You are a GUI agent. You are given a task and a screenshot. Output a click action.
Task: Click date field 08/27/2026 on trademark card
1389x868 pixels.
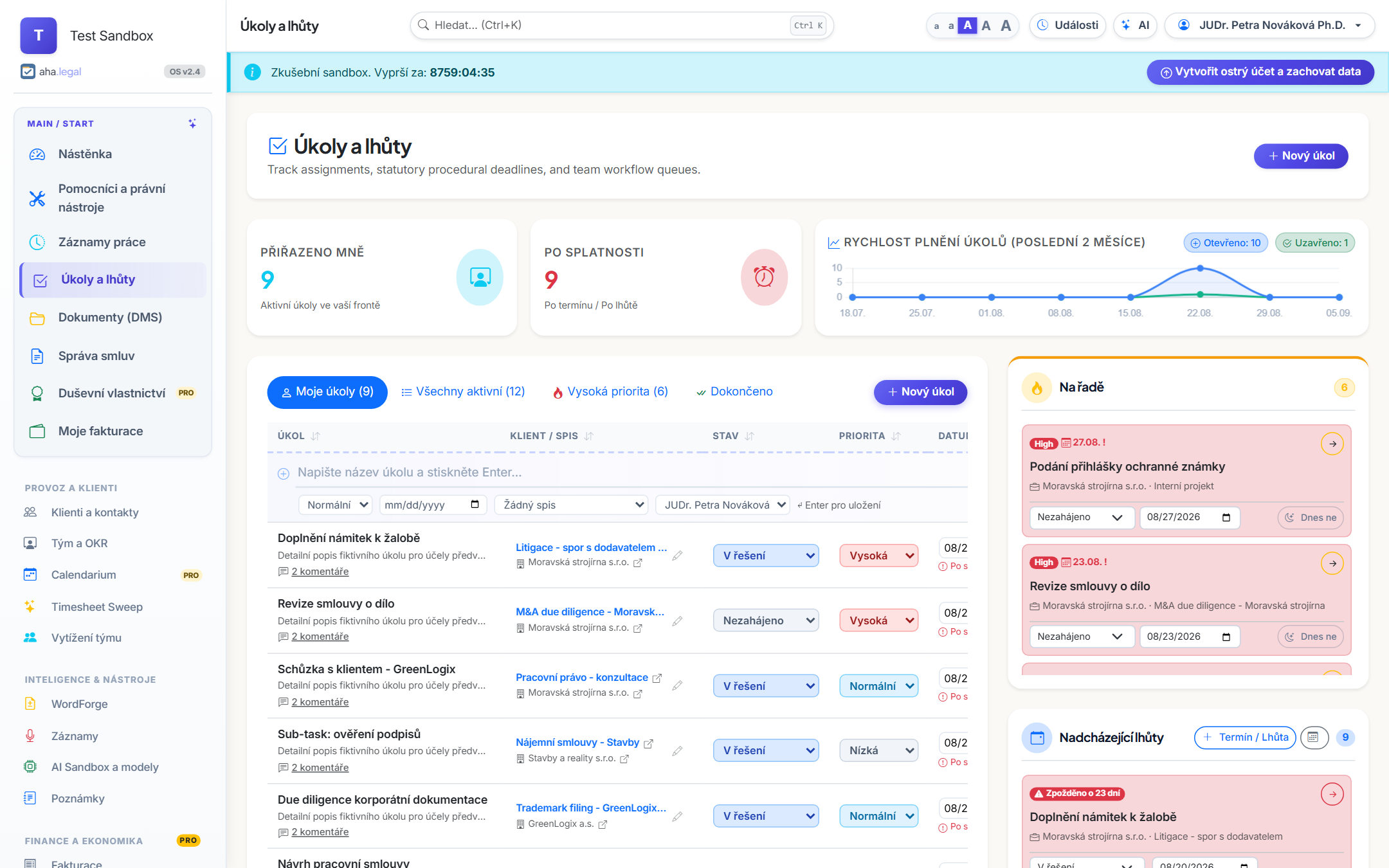coord(1190,518)
